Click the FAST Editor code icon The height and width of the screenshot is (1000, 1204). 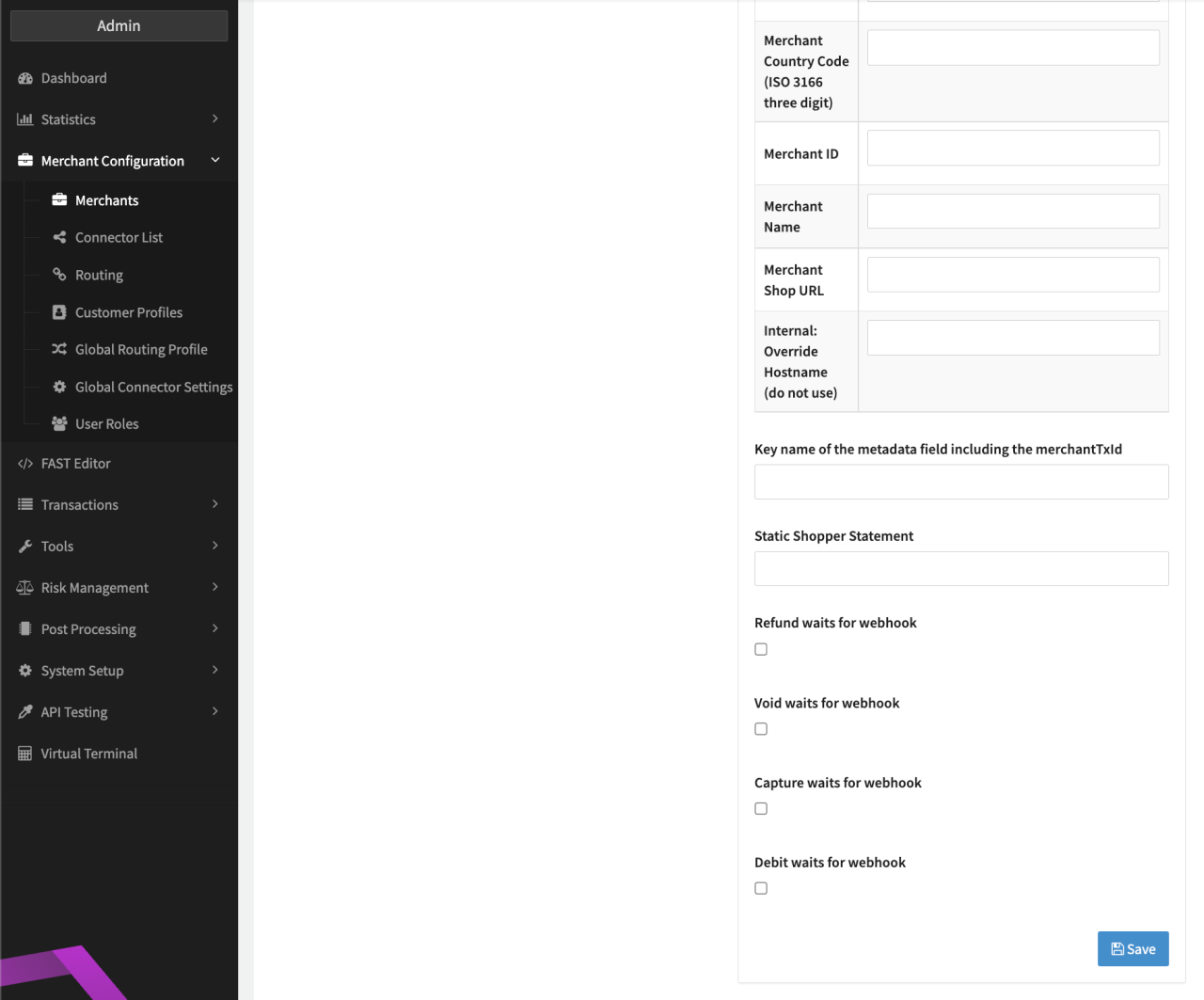[x=25, y=464]
